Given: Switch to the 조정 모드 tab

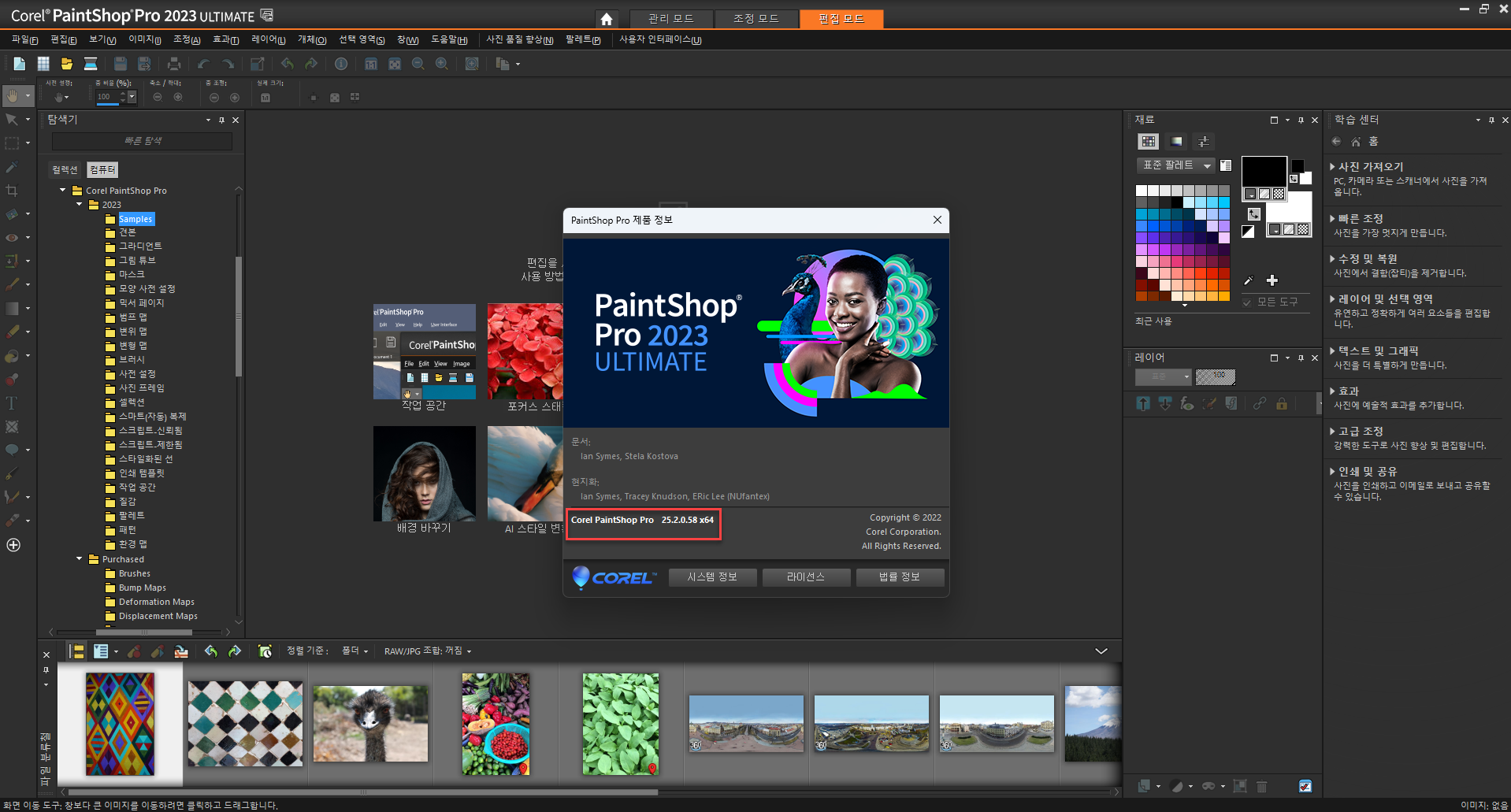Looking at the screenshot, I should tap(756, 19).
